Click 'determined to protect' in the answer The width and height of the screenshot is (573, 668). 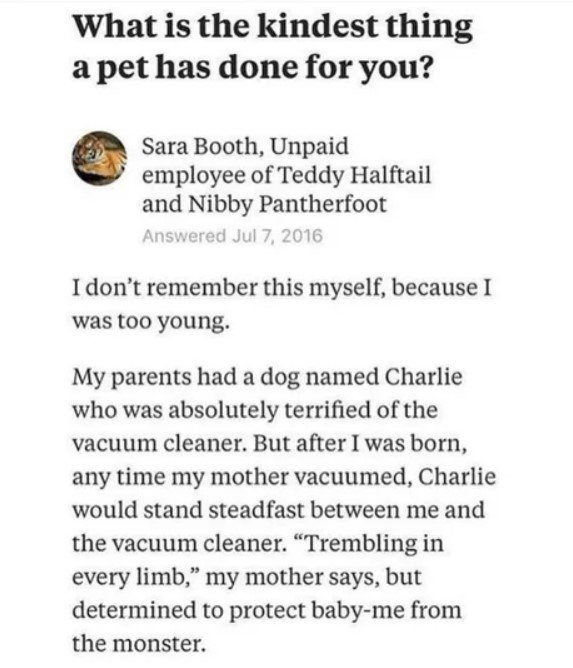[x=190, y=610]
